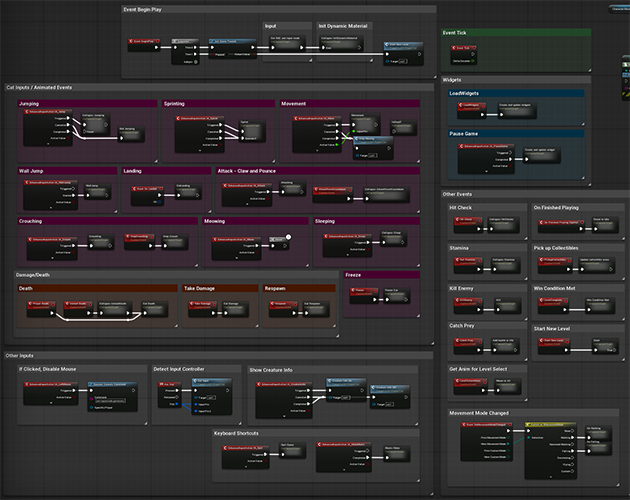Expand the Jumping input action node's hidden pins
Viewport: 630px width, 500px height.
[50, 144]
